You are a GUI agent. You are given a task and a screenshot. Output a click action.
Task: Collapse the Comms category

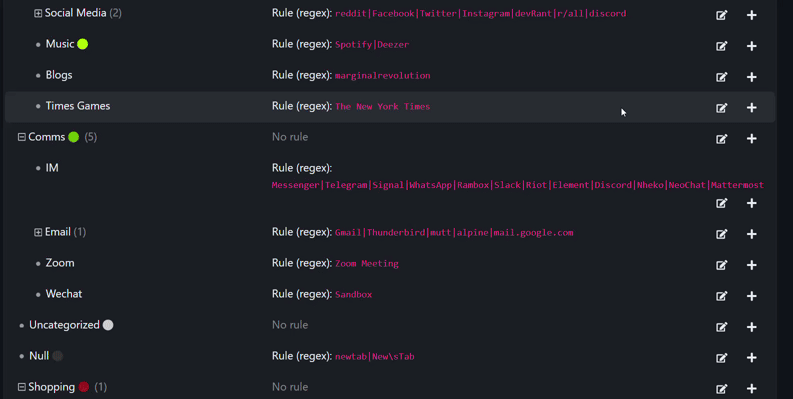(x=22, y=137)
